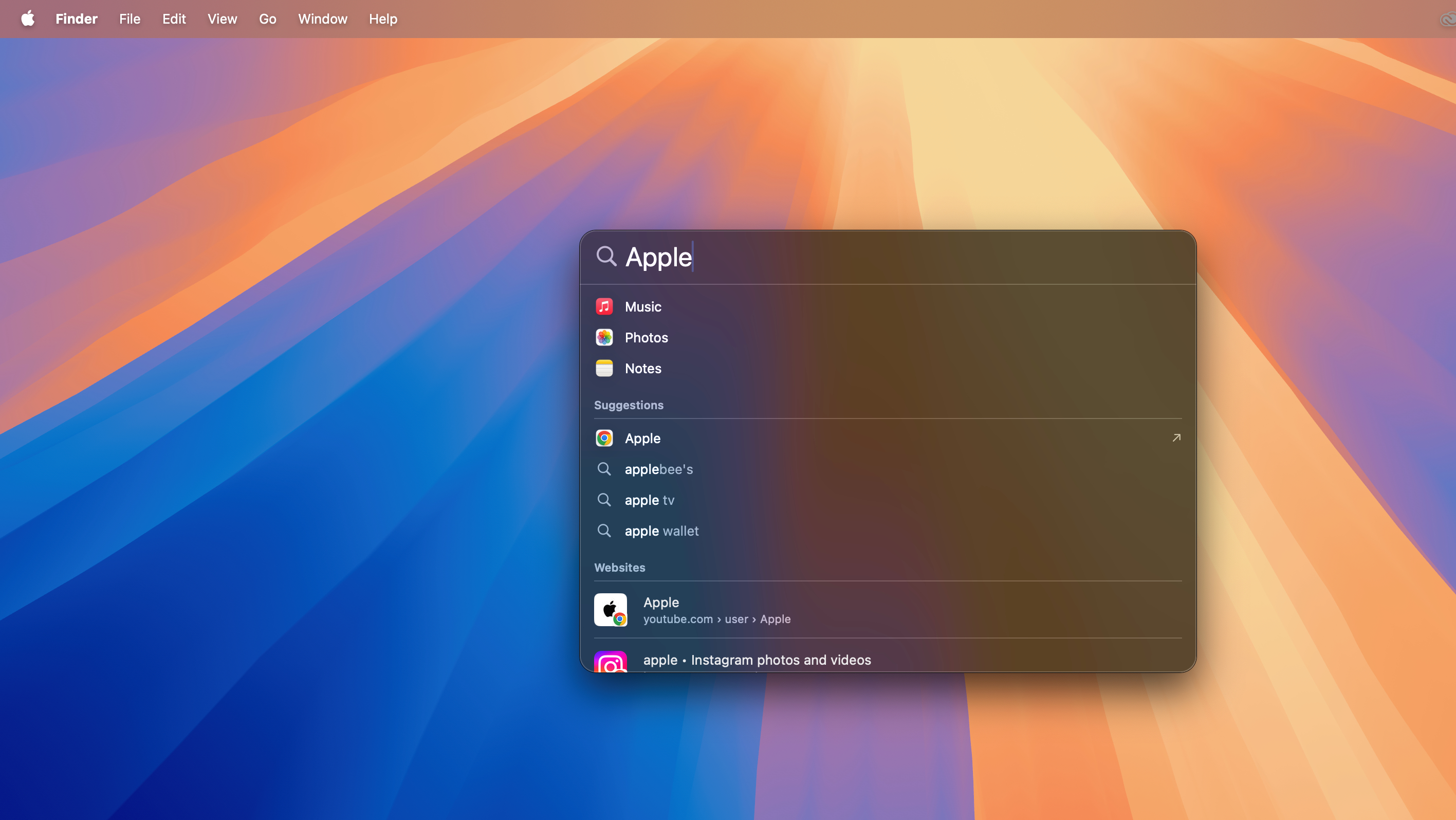The width and height of the screenshot is (1456, 820).
Task: Open the Window menu
Action: click(322, 19)
